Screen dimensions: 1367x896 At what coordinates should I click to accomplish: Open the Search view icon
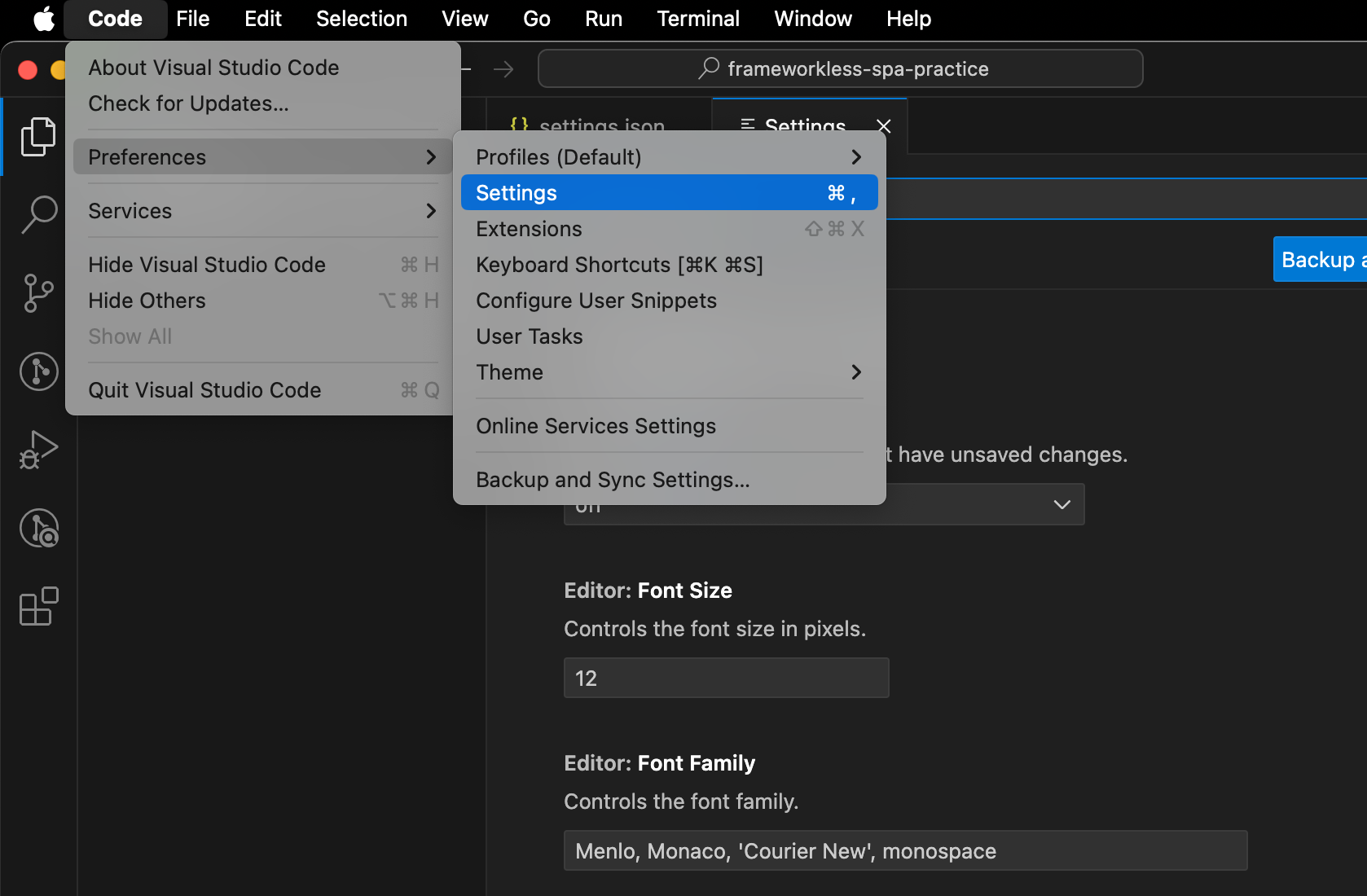coord(38,215)
